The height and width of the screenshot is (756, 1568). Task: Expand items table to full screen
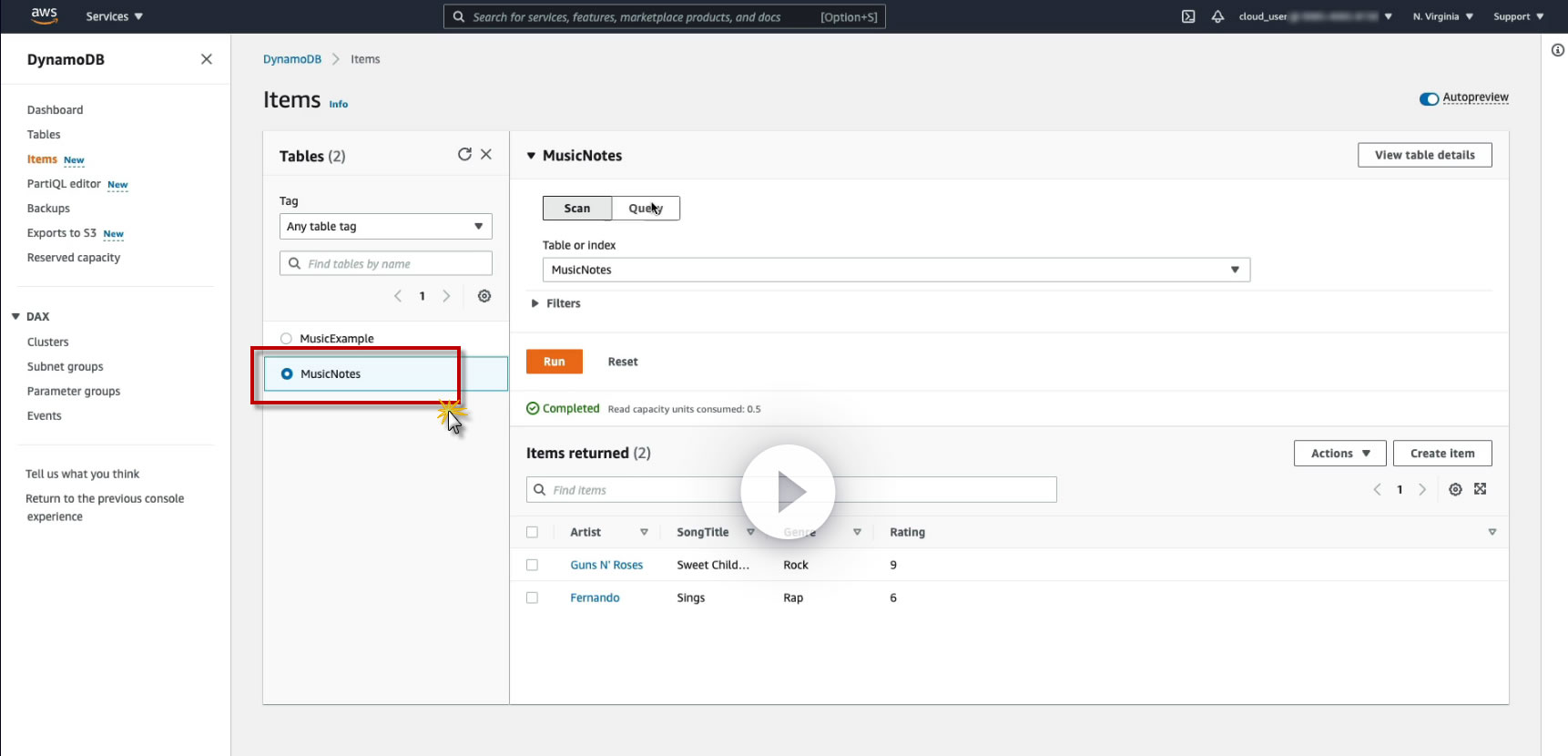[x=1481, y=489]
